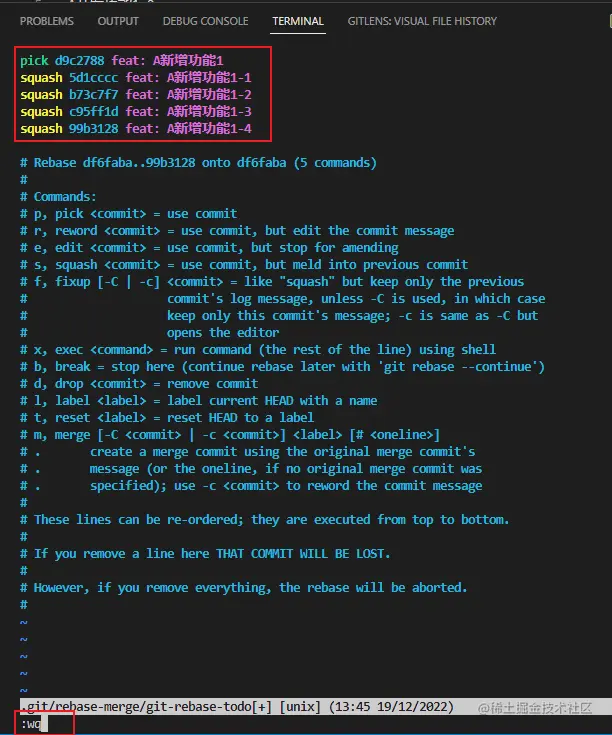
Task: Open the OUTPUT panel tab
Action: tap(118, 21)
